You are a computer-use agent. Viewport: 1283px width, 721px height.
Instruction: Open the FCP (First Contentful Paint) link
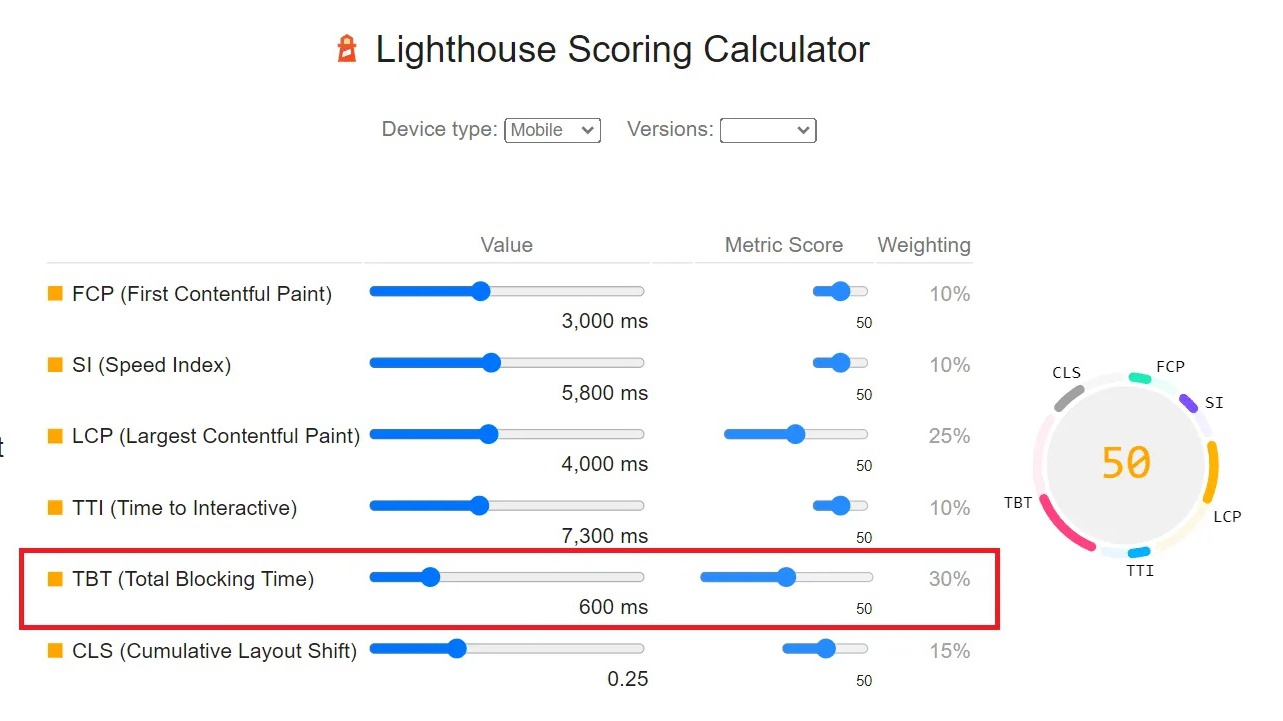tap(202, 294)
